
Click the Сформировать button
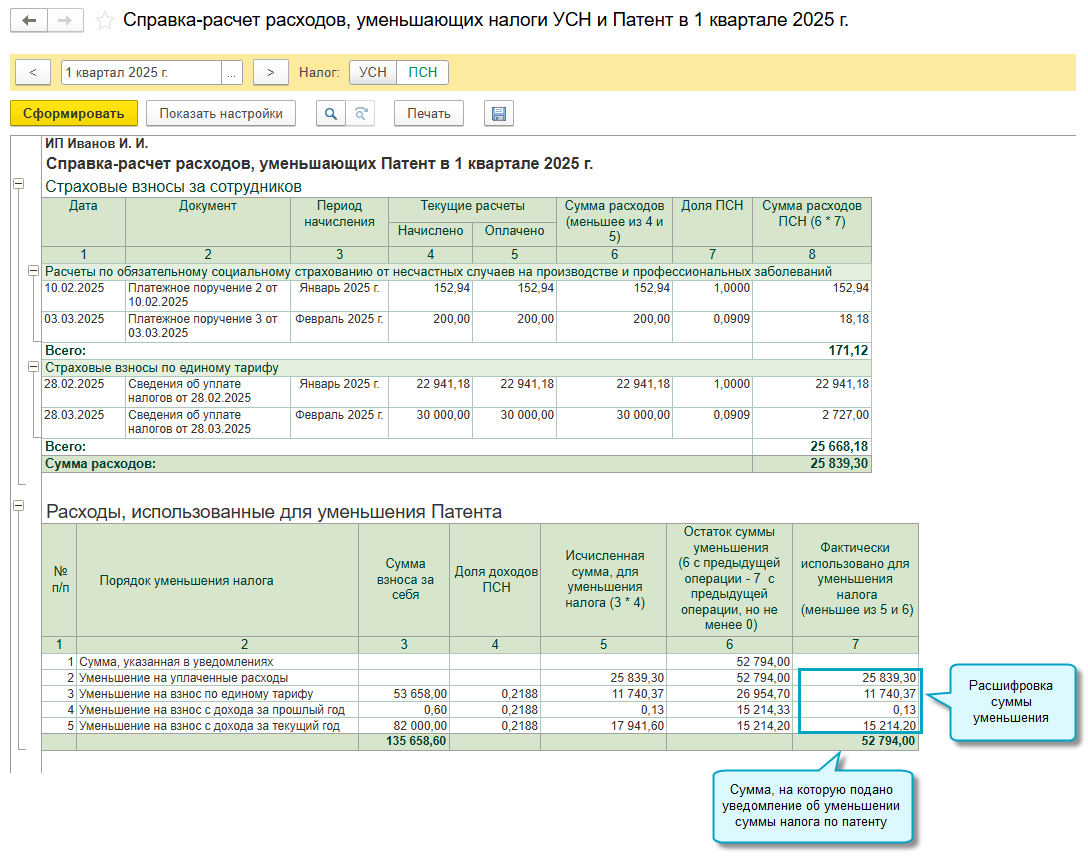pyautogui.click(x=73, y=114)
